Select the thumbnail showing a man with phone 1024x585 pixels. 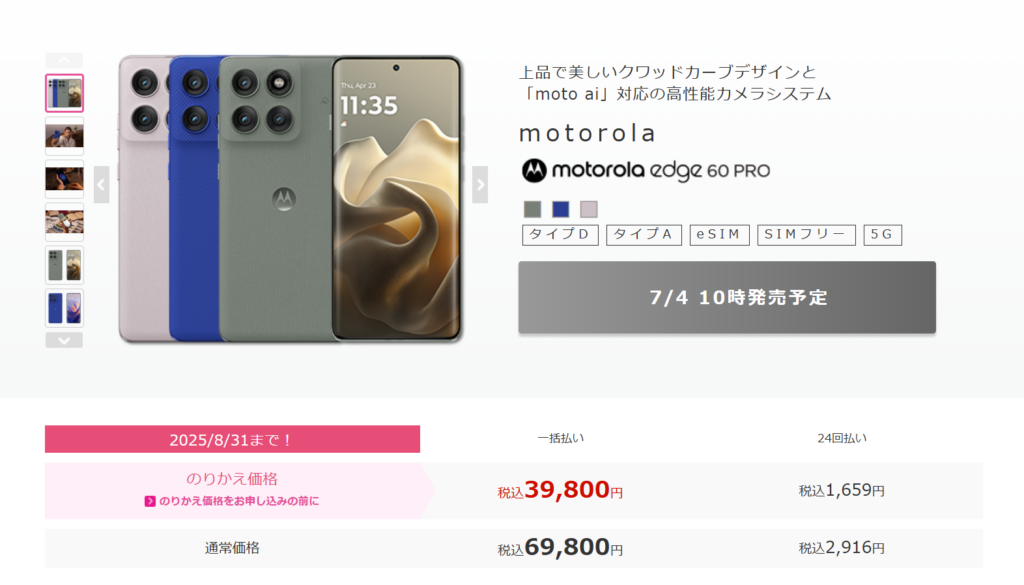(65, 136)
